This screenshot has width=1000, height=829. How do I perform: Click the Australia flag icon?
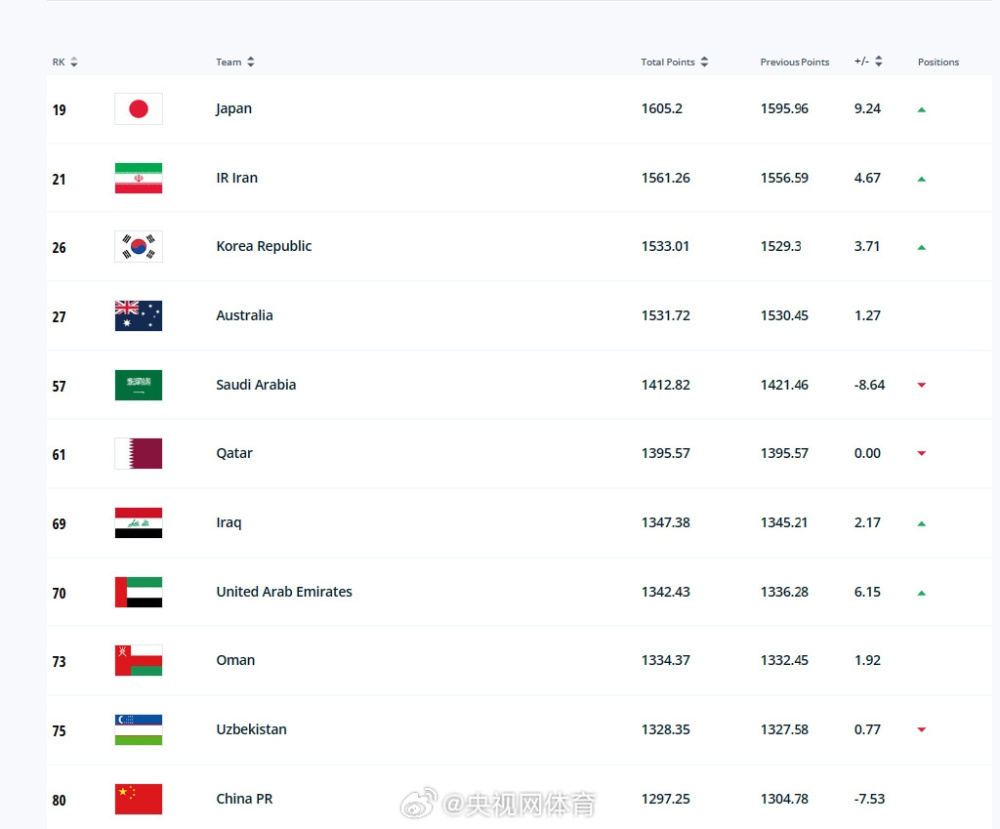pyautogui.click(x=138, y=316)
